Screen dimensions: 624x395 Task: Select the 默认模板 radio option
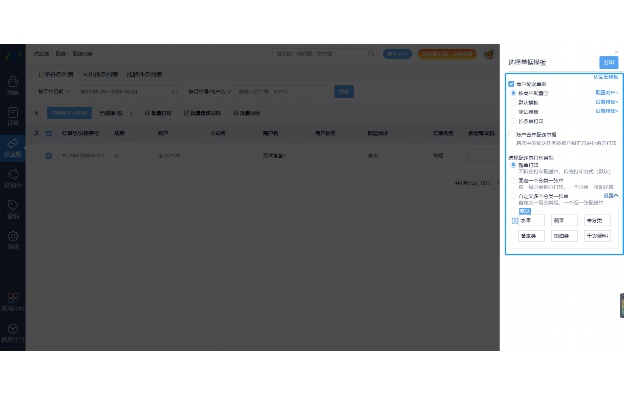(x=513, y=102)
